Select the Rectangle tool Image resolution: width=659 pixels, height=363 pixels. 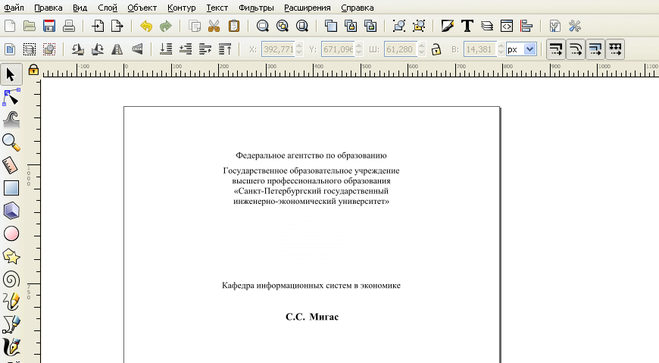(11, 188)
